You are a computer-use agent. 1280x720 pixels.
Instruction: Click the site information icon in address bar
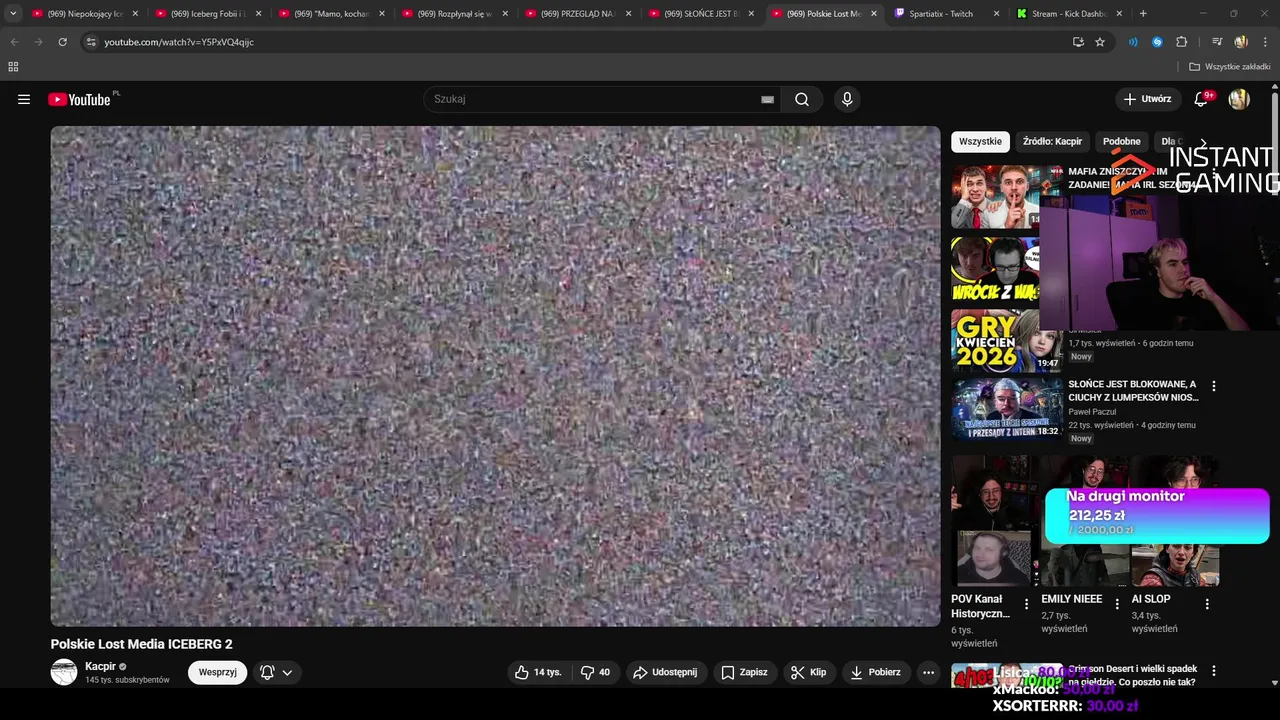coord(91,42)
